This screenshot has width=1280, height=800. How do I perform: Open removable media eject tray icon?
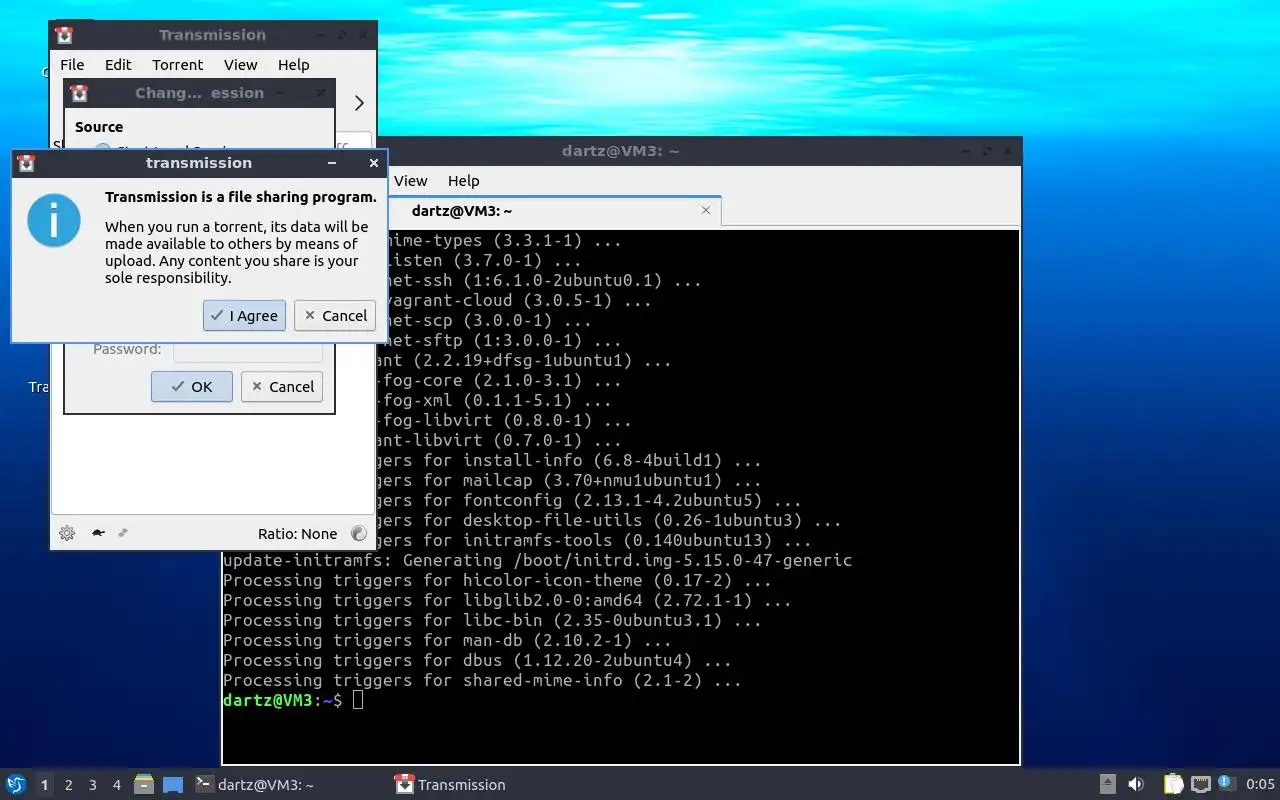1108,784
